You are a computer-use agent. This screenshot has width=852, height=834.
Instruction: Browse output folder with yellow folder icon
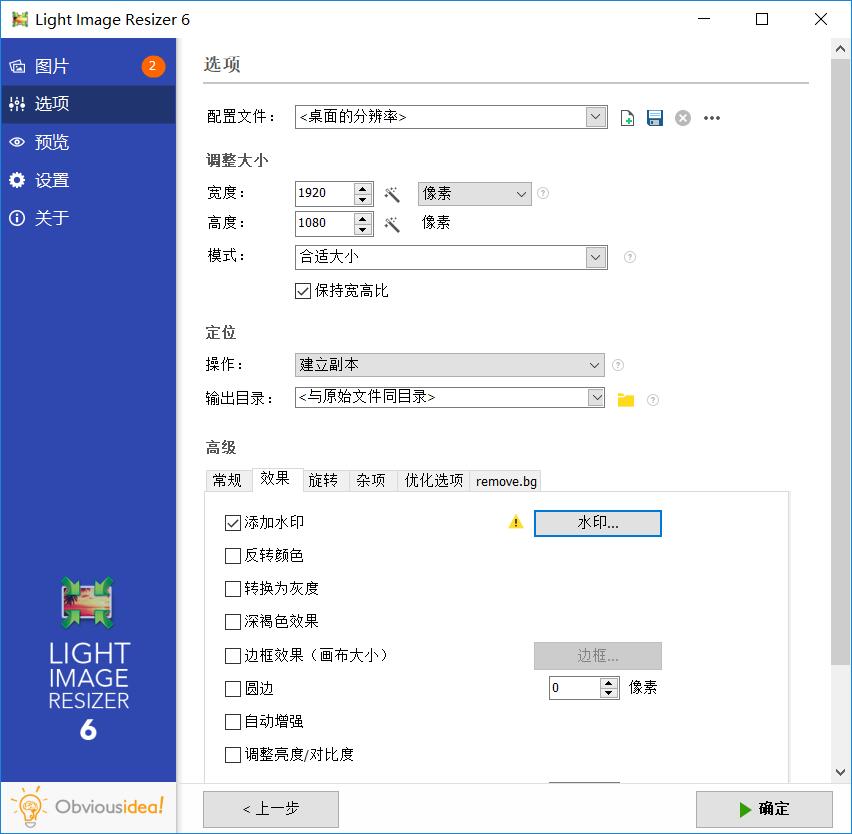tap(626, 399)
